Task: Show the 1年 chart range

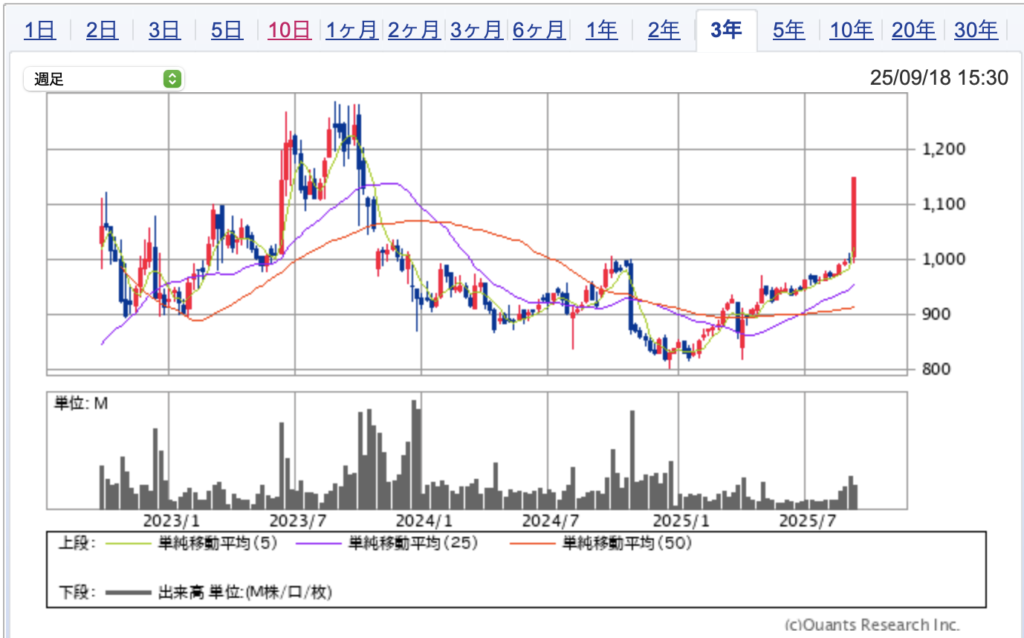Action: tap(601, 30)
